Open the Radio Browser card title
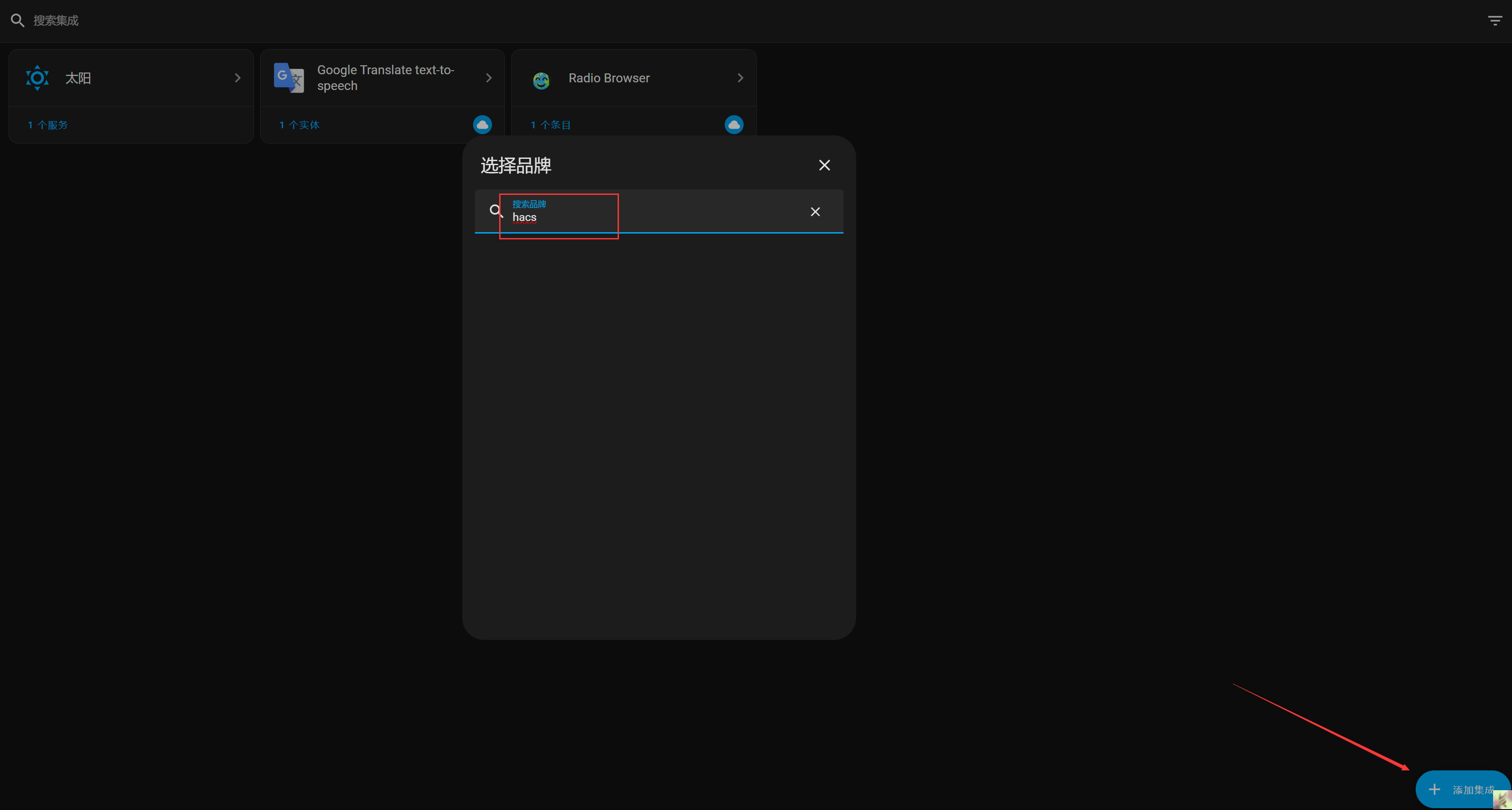Image resolution: width=1512 pixels, height=810 pixels. tap(609, 78)
